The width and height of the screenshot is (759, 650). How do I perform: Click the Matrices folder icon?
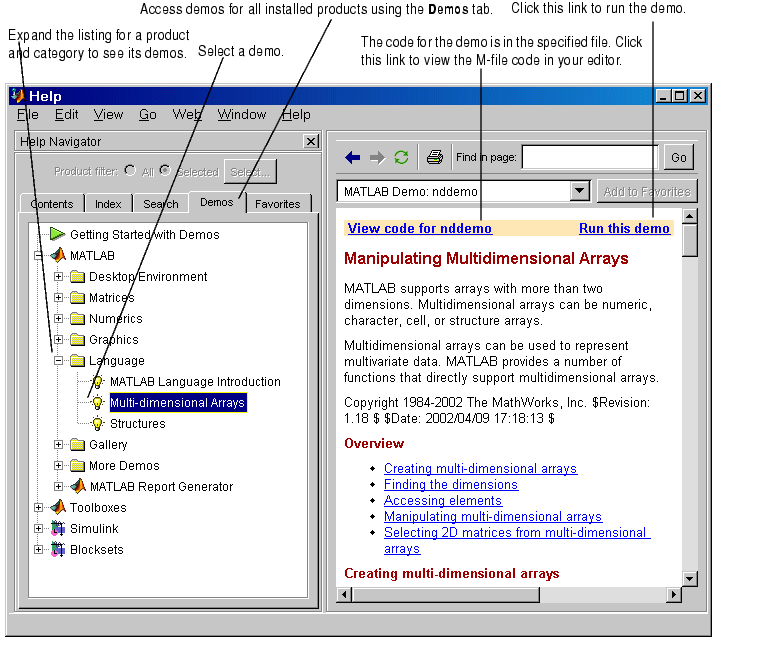pyautogui.click(x=77, y=297)
